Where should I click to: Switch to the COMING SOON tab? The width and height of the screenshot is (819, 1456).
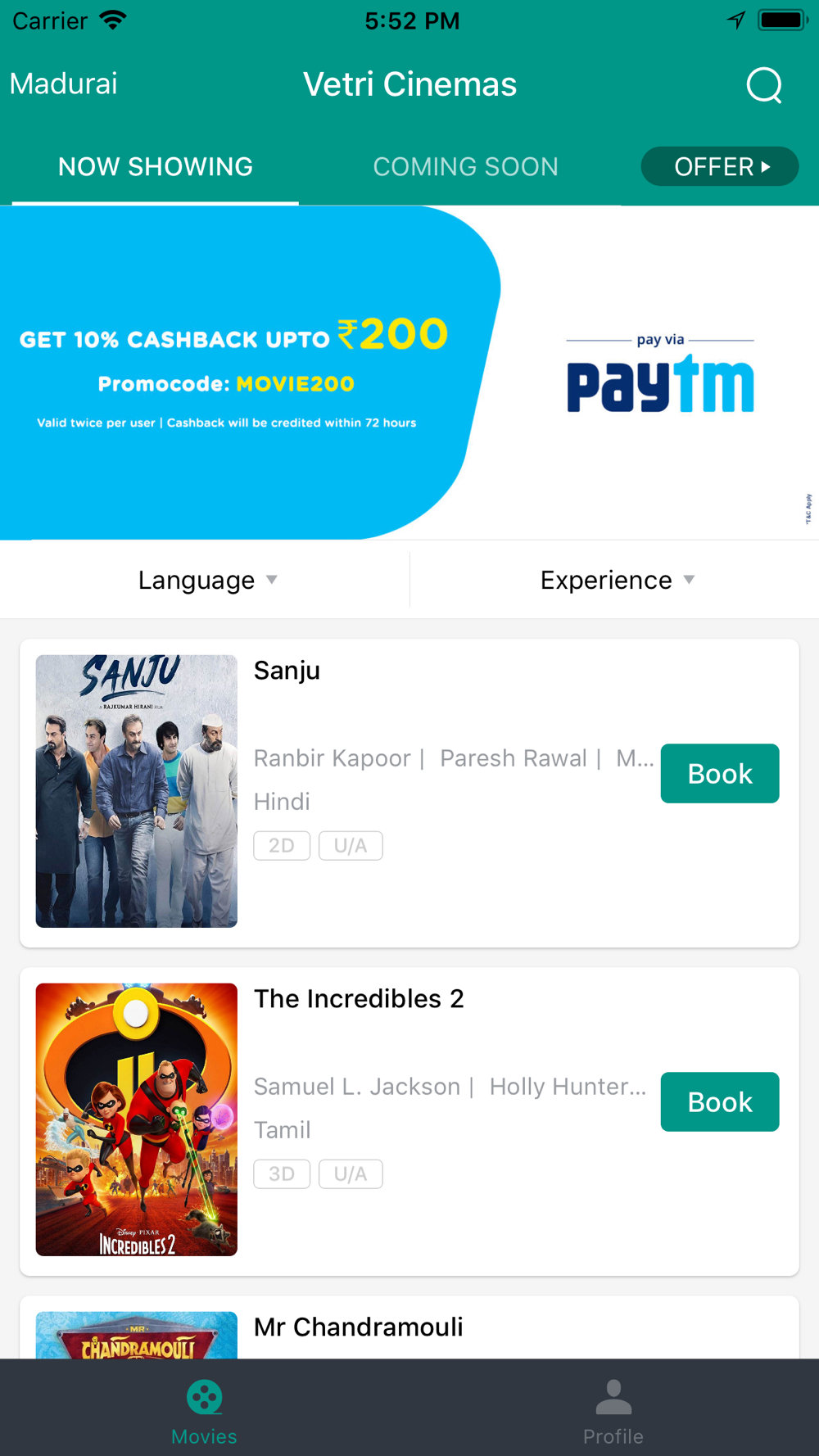pyautogui.click(x=465, y=167)
